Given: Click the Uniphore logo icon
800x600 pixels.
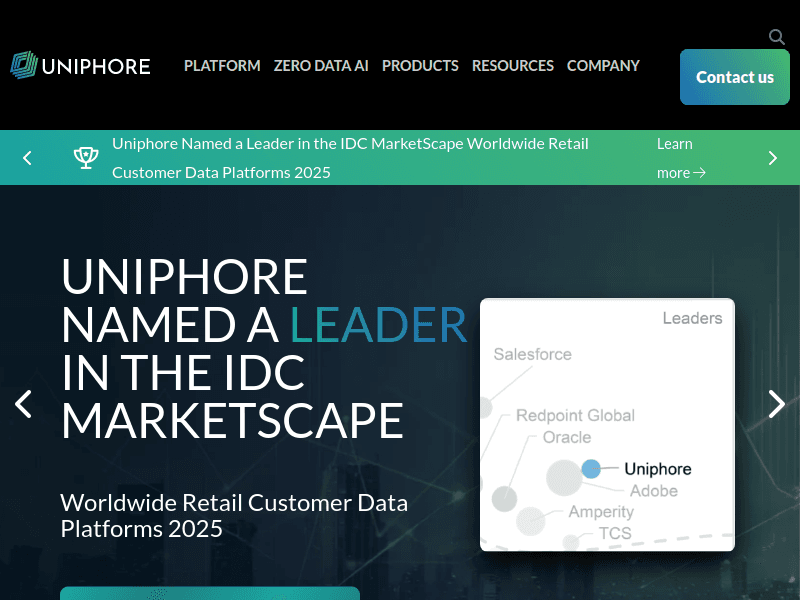Looking at the screenshot, I should coord(24,66).
